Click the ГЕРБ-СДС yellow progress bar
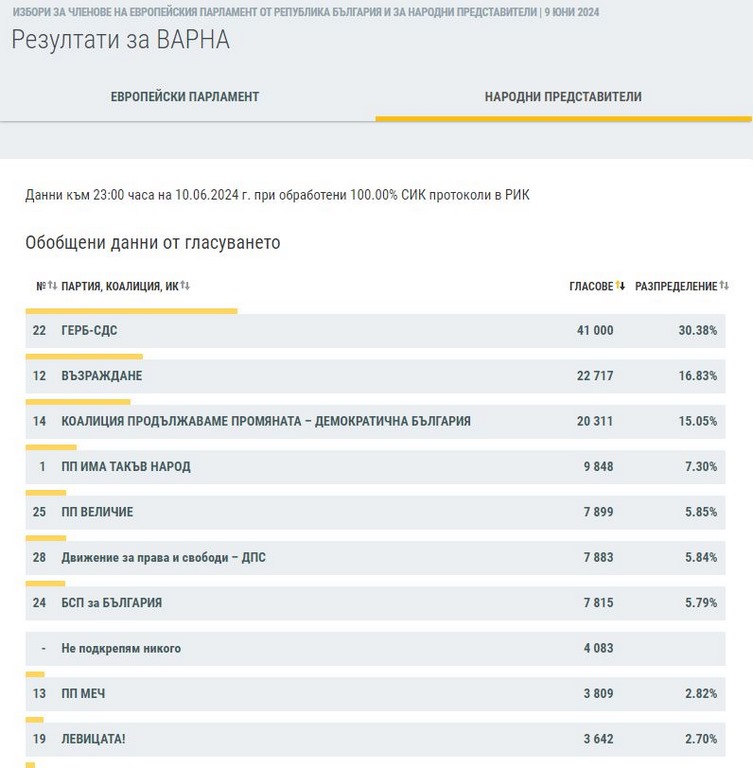 (x=131, y=311)
